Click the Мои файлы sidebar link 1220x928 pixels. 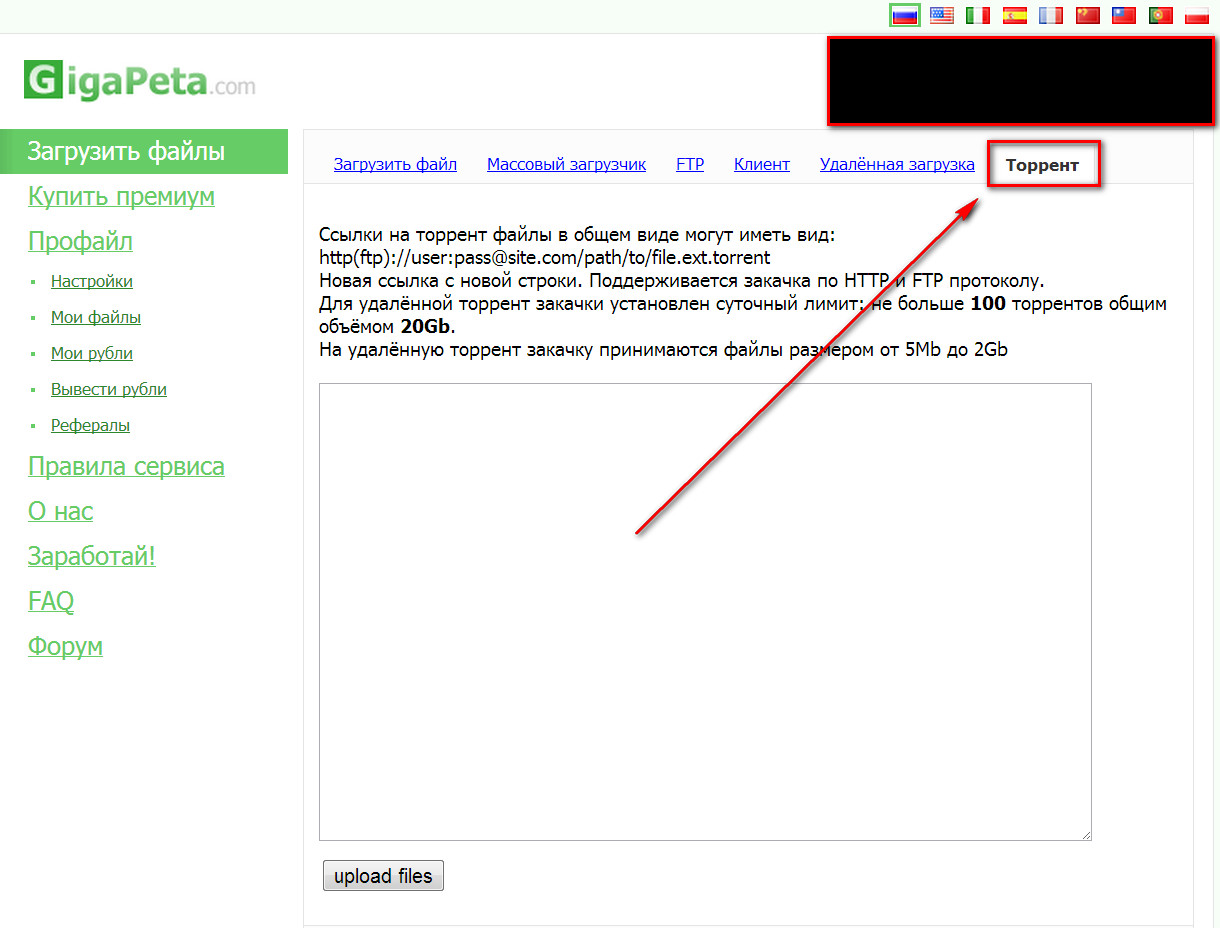pos(96,318)
